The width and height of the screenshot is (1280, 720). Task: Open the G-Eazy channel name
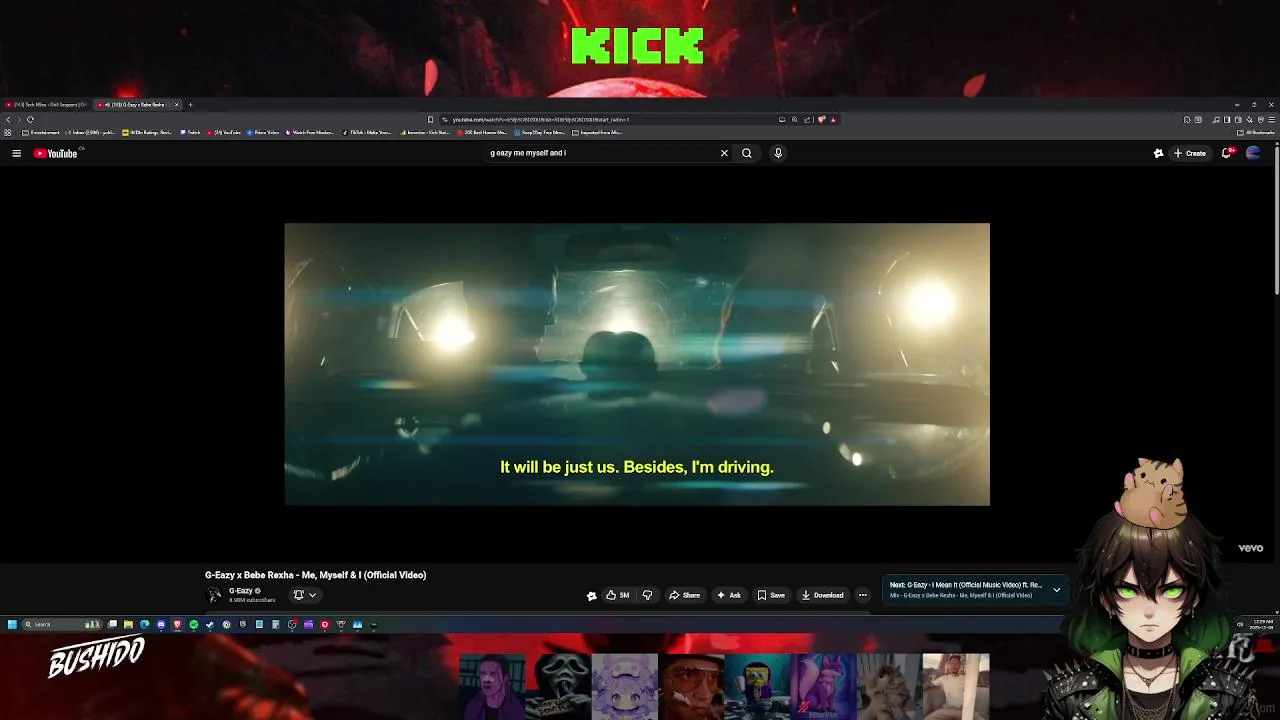(x=240, y=591)
